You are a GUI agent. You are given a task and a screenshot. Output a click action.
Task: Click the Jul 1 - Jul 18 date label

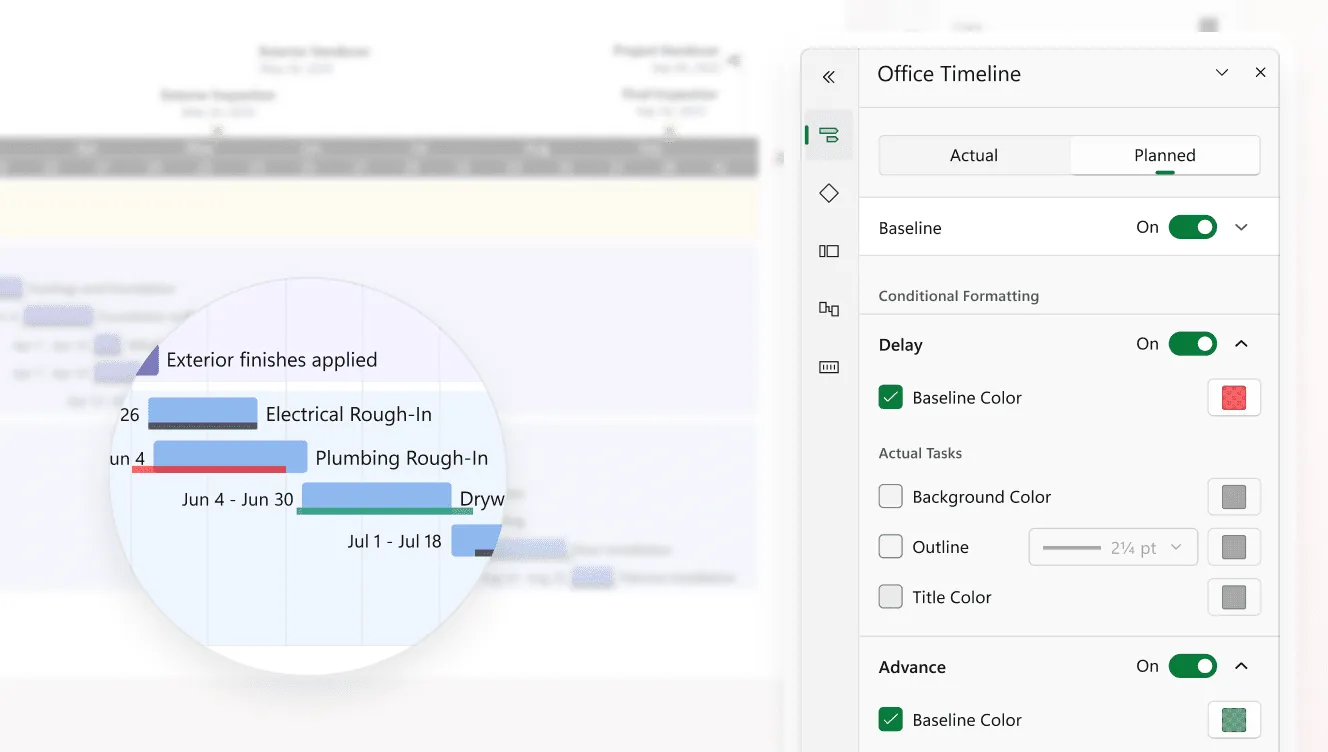coord(394,541)
